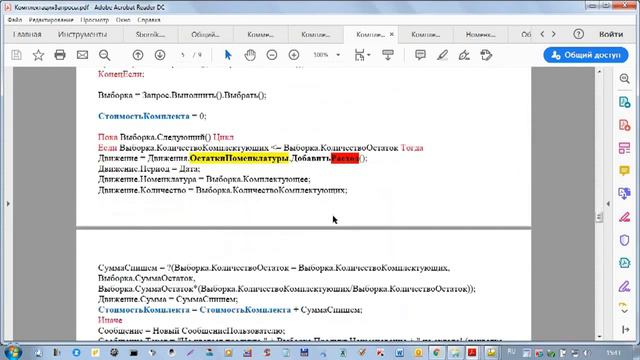Viewport: 640px width, 360px height.
Task: Open the Просмотр menu
Action: pos(95,20)
